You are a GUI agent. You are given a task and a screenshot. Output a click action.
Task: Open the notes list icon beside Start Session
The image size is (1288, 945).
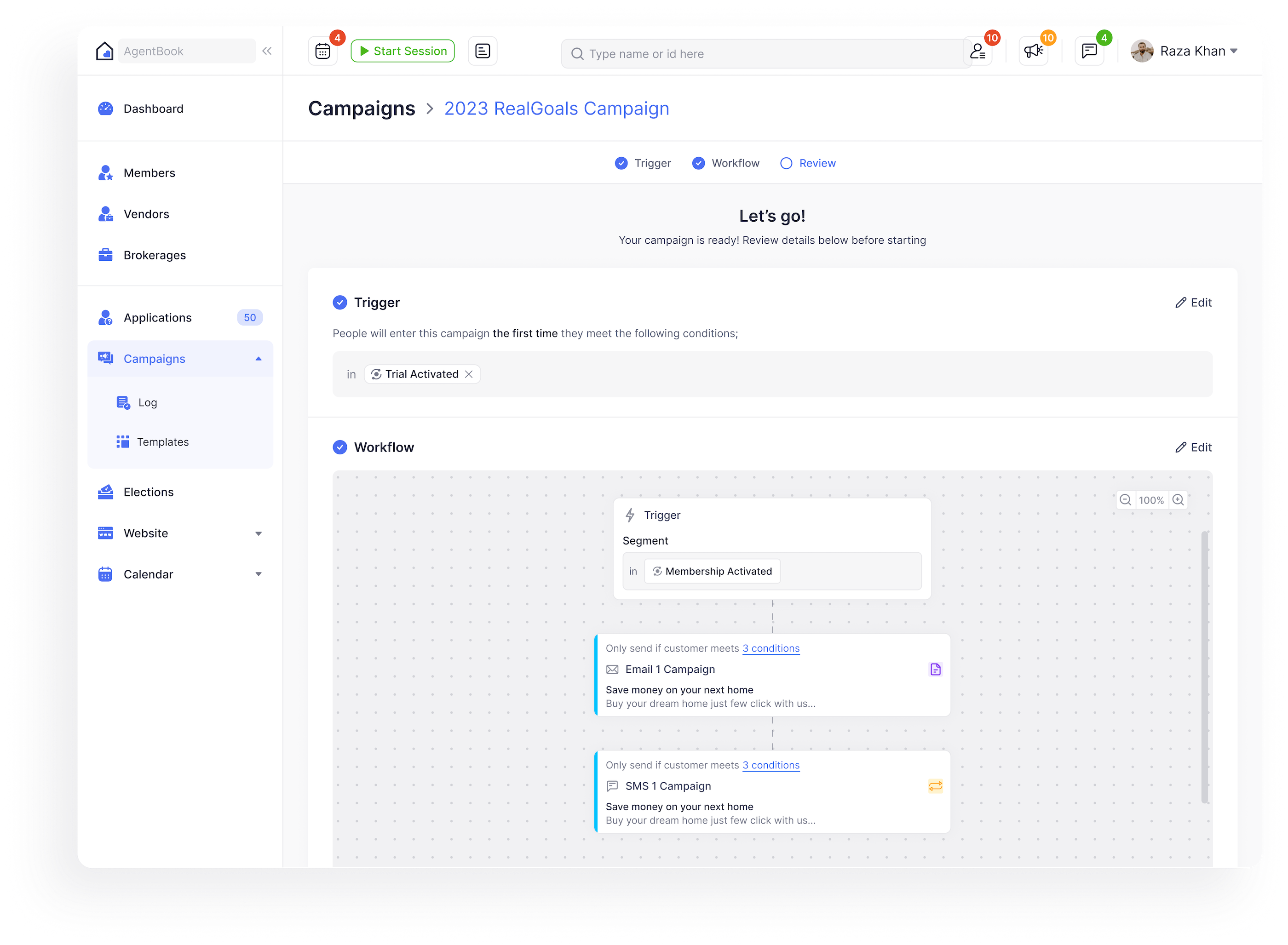(483, 52)
